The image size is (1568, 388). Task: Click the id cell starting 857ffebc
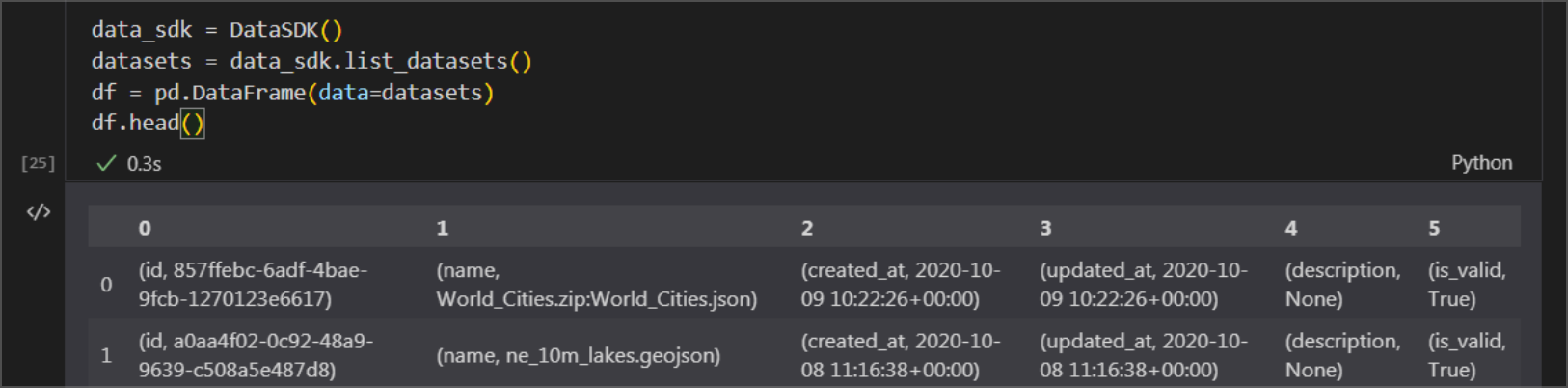point(253,284)
